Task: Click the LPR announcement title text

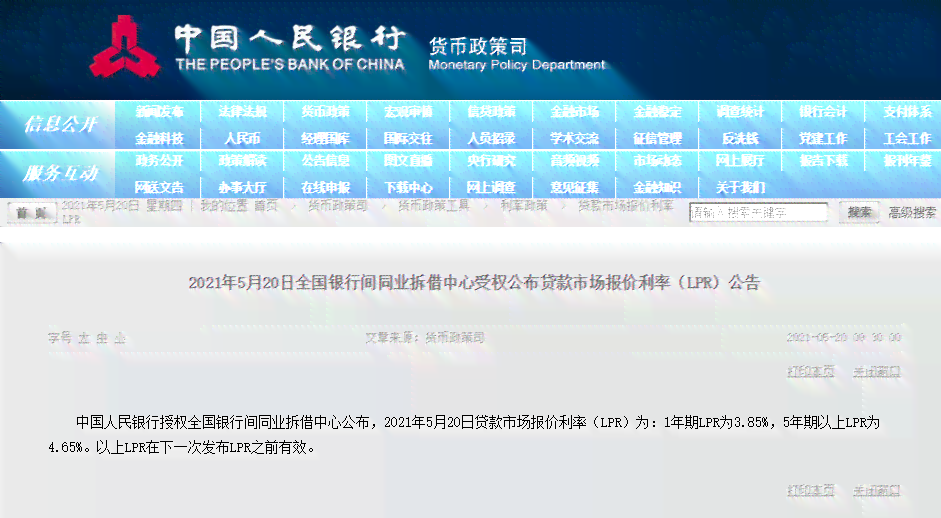Action: click(474, 282)
